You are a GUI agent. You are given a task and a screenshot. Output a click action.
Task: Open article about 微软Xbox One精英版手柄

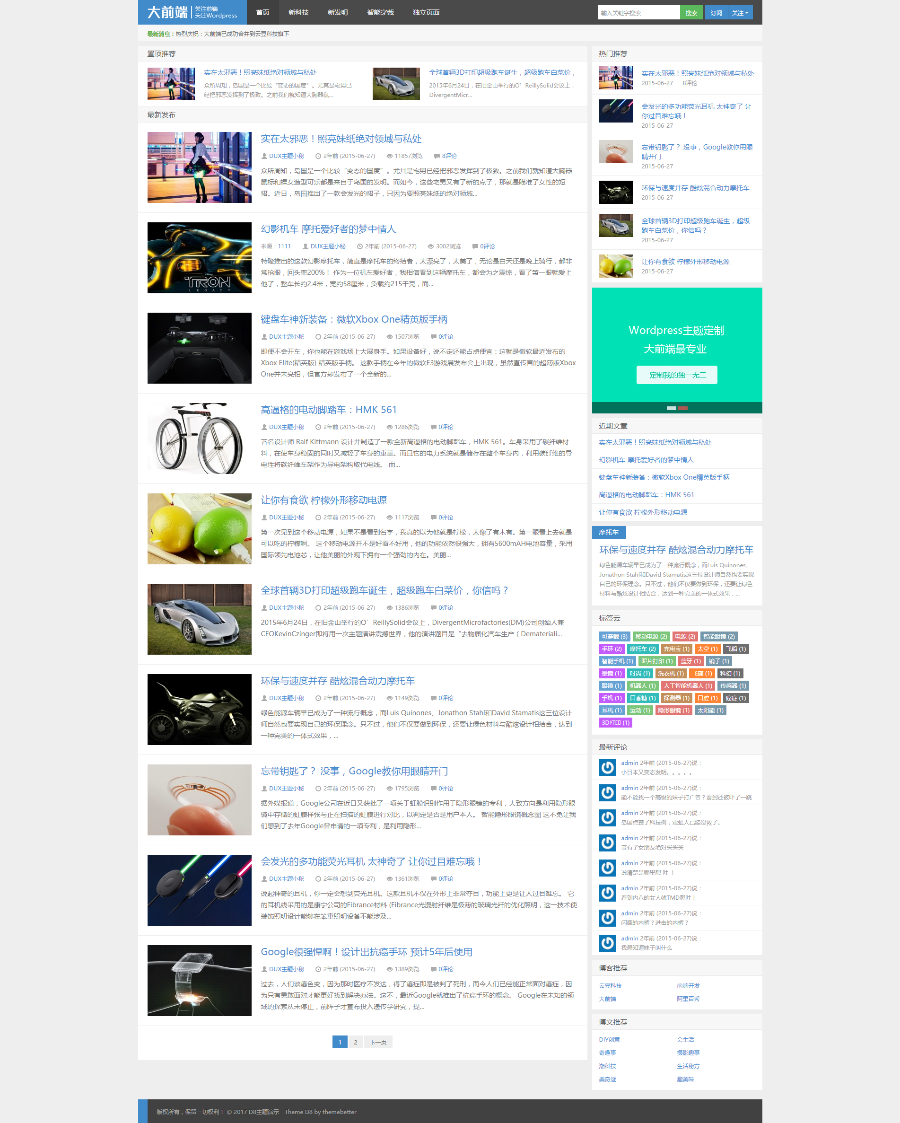pyautogui.click(x=354, y=319)
